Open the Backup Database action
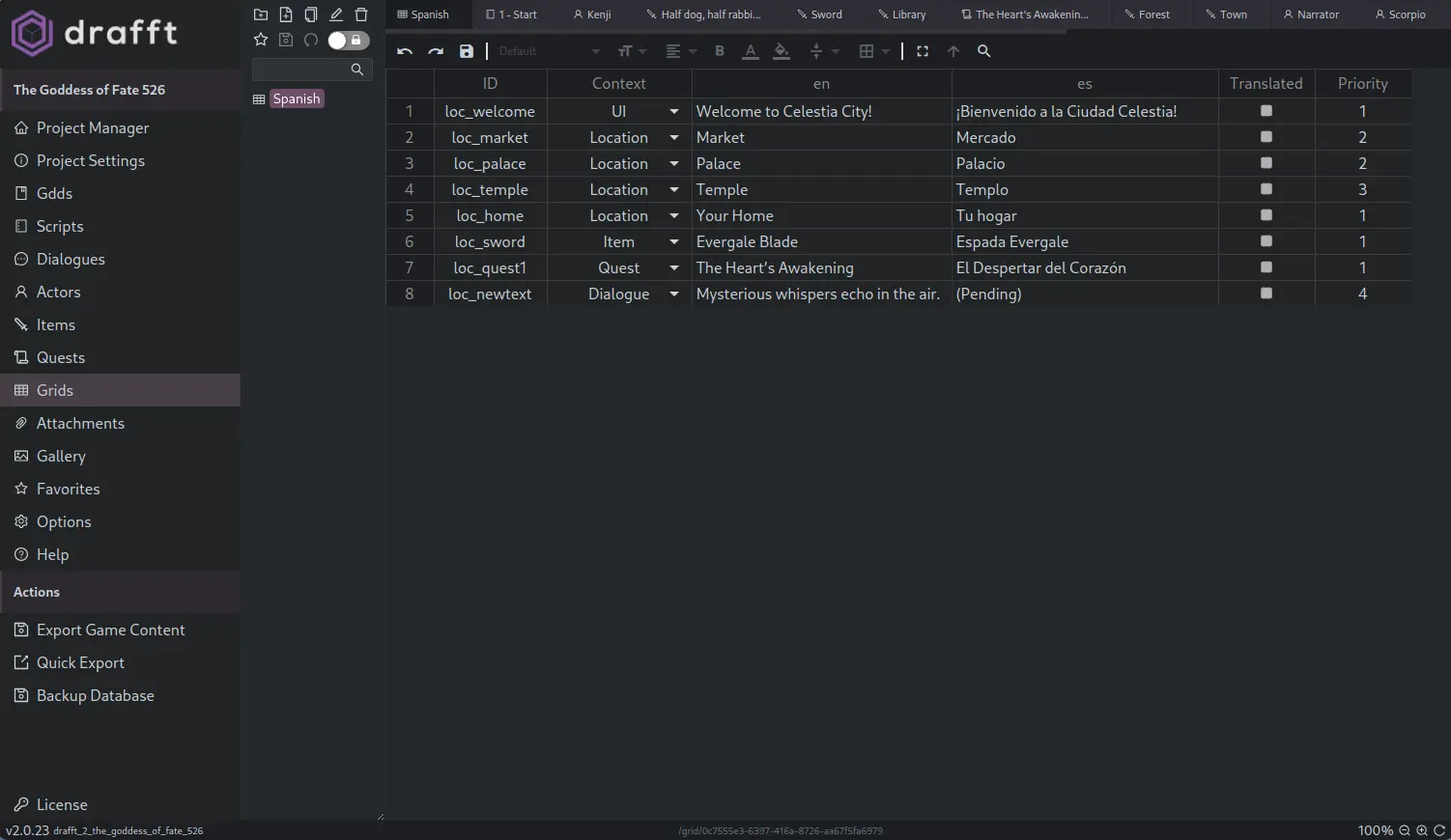This screenshot has height=840, width=1451. tap(95, 695)
